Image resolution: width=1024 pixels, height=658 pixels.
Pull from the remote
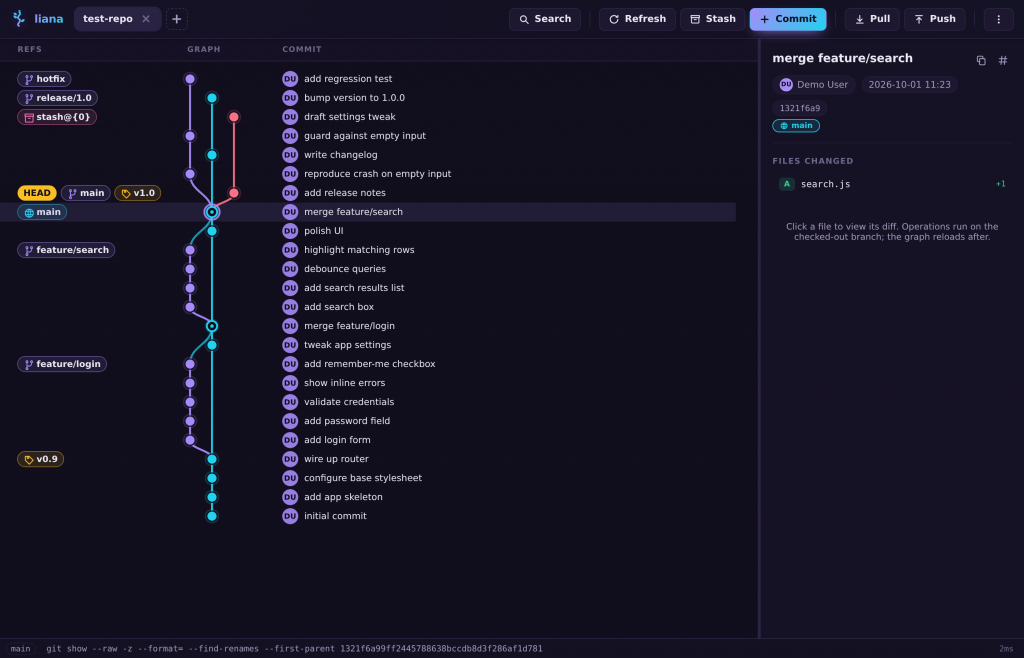pos(872,19)
